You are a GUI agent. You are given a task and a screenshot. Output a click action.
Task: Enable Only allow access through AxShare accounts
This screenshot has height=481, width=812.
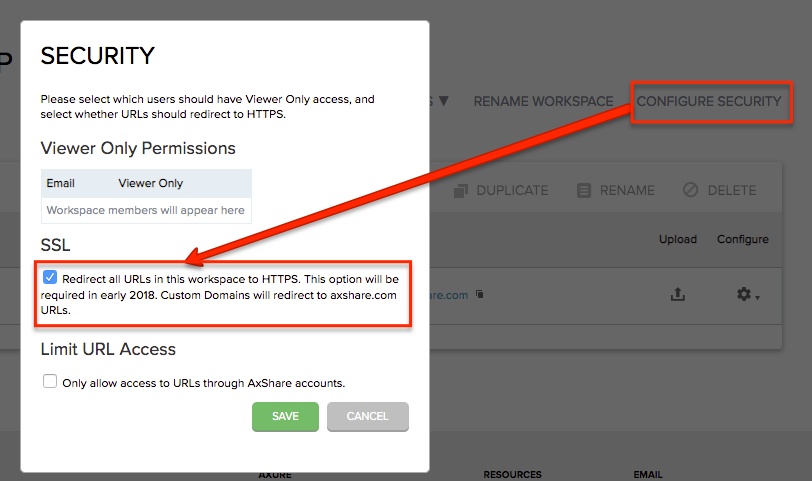(x=50, y=382)
